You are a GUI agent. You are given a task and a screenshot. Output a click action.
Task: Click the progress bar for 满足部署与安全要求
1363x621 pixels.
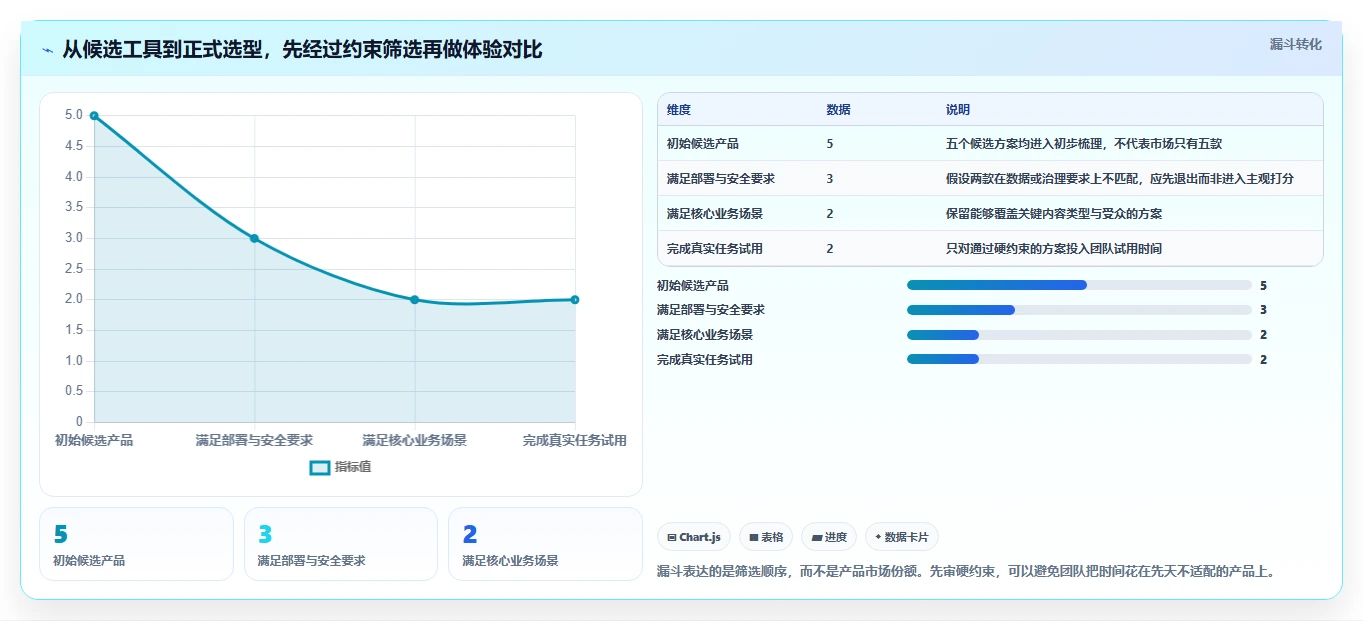pos(1079,310)
